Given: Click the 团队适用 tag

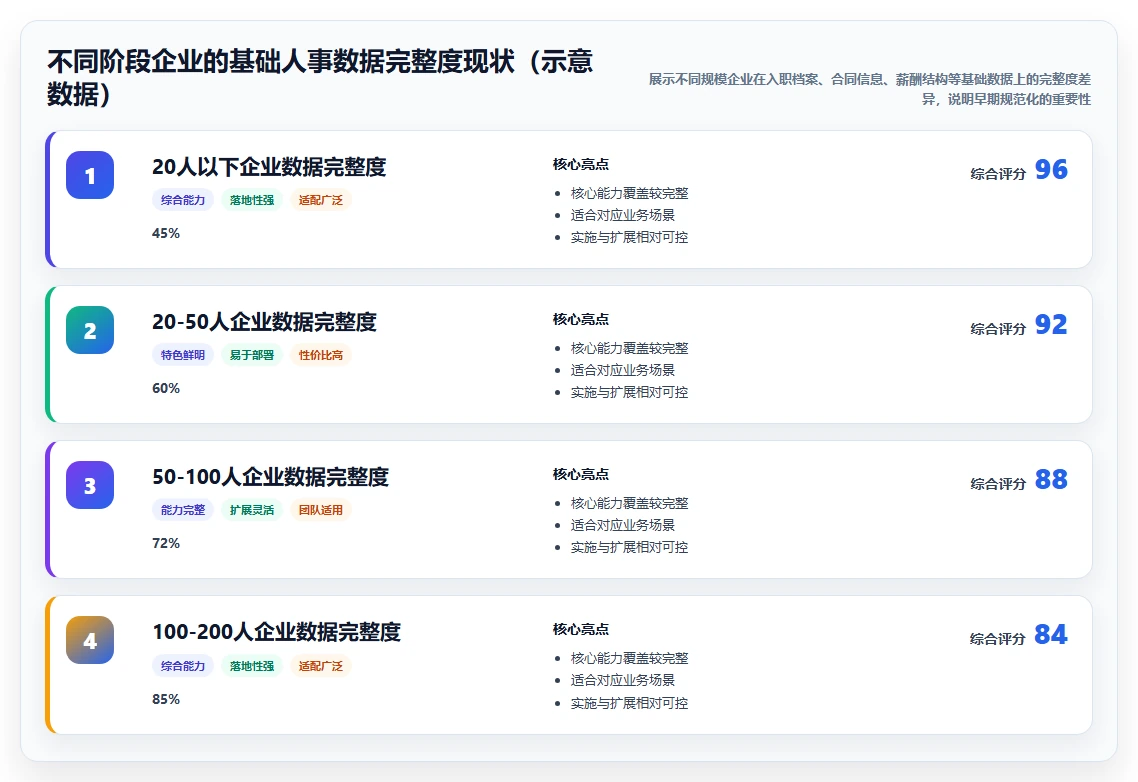Looking at the screenshot, I should click(321, 510).
